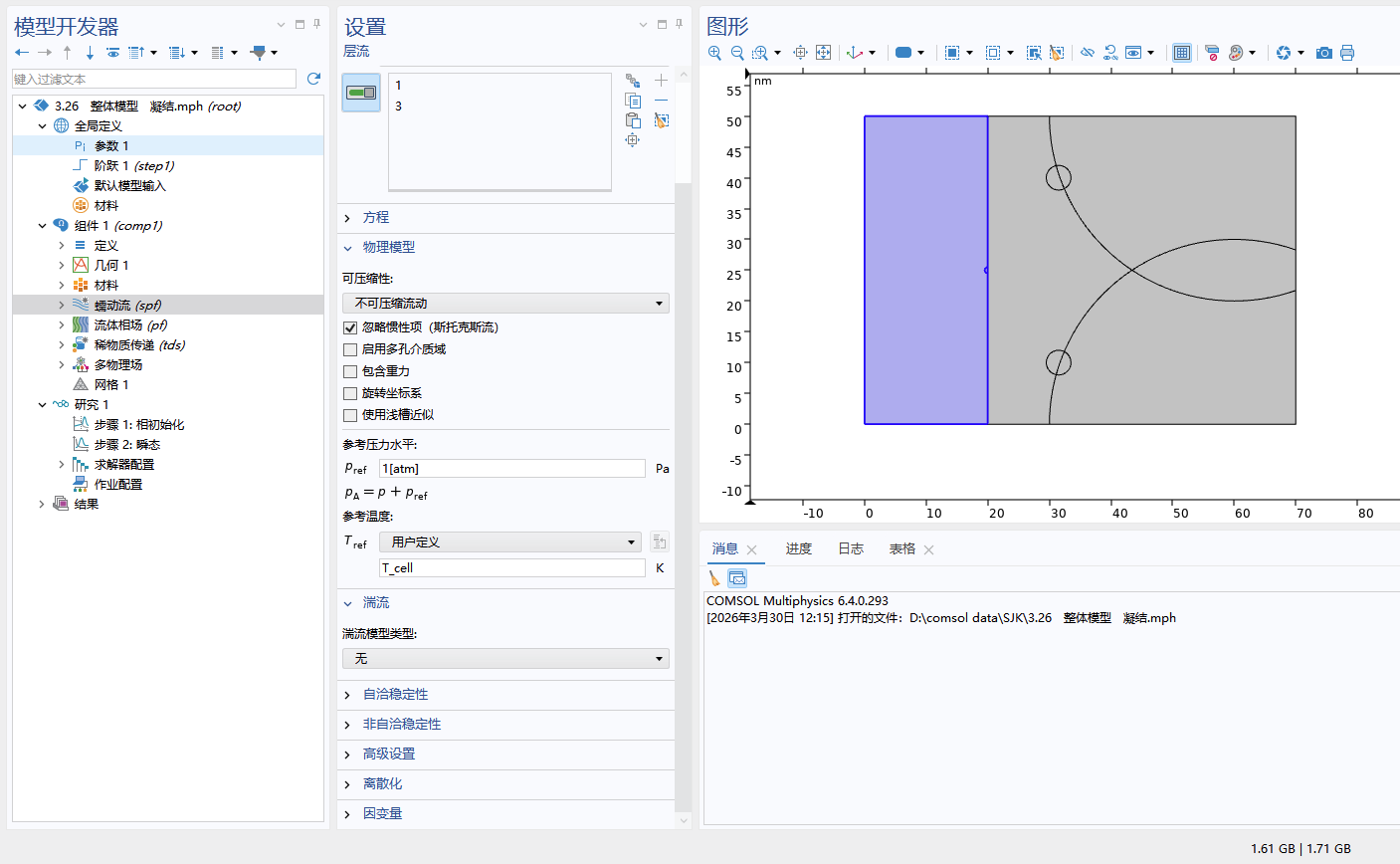Remove from selection with minus icon
This screenshot has height=864, width=1400.
661,101
